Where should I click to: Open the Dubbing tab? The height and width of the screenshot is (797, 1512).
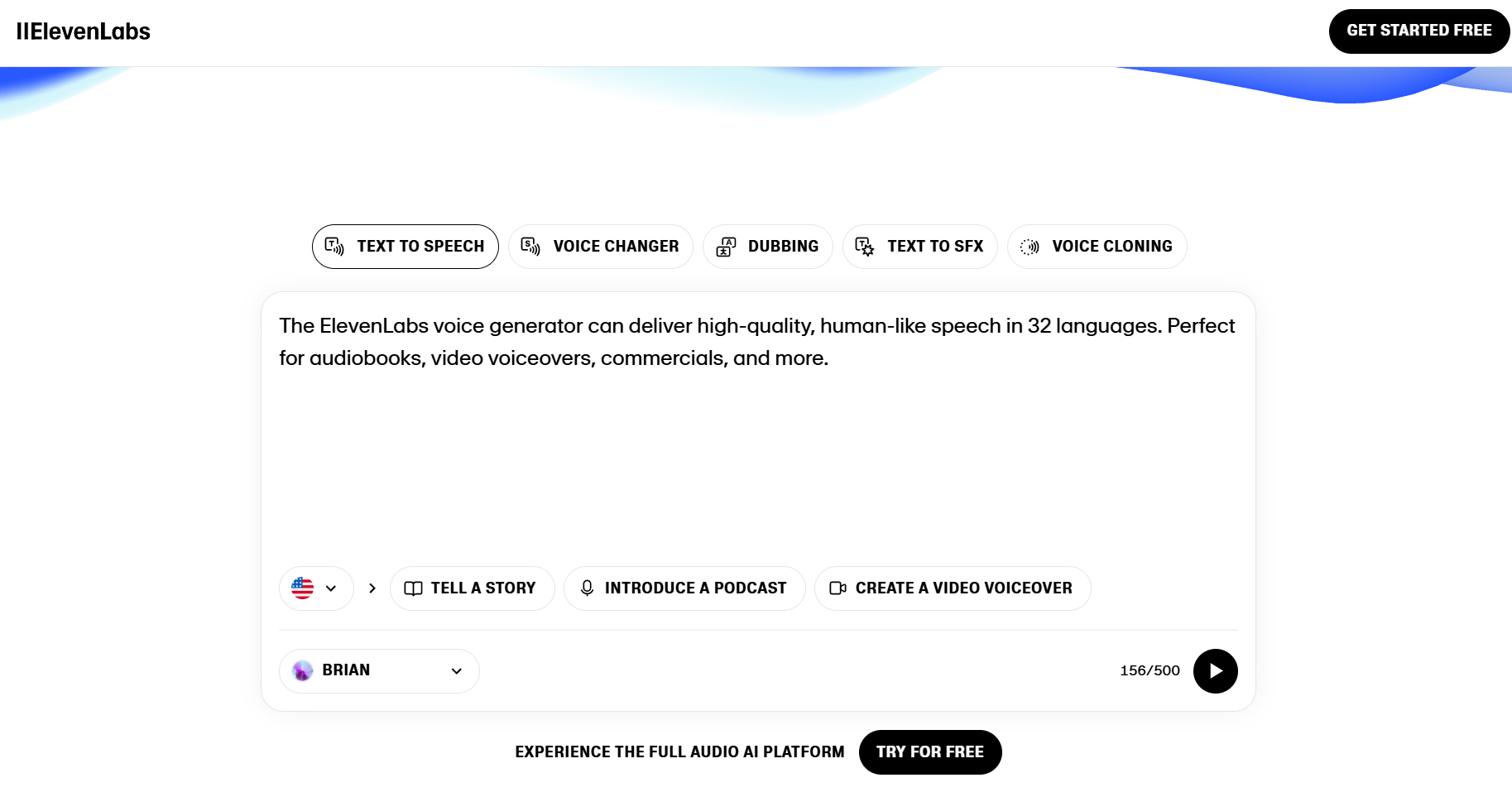[x=768, y=247]
